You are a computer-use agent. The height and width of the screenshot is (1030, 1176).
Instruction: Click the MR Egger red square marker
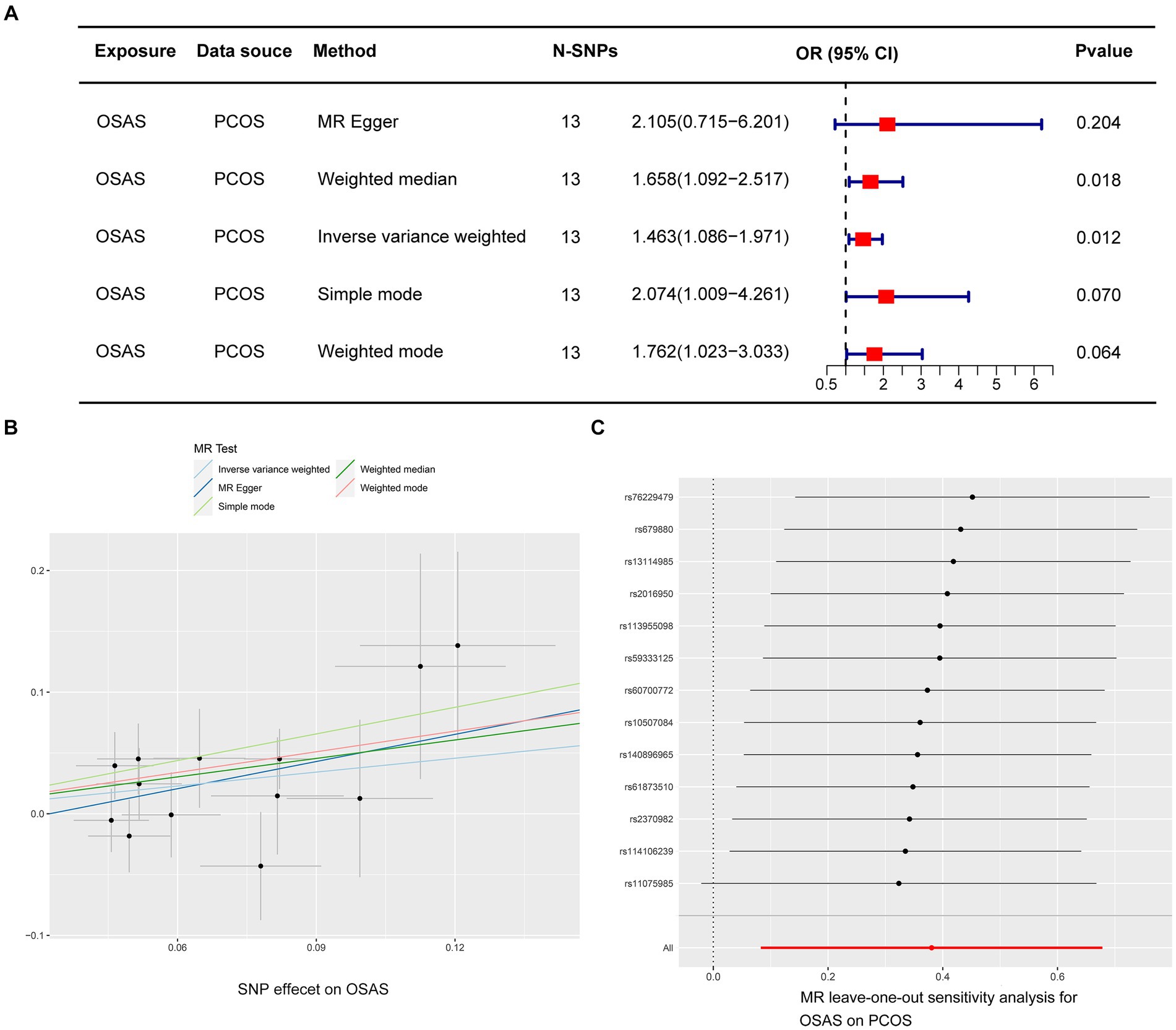point(886,124)
